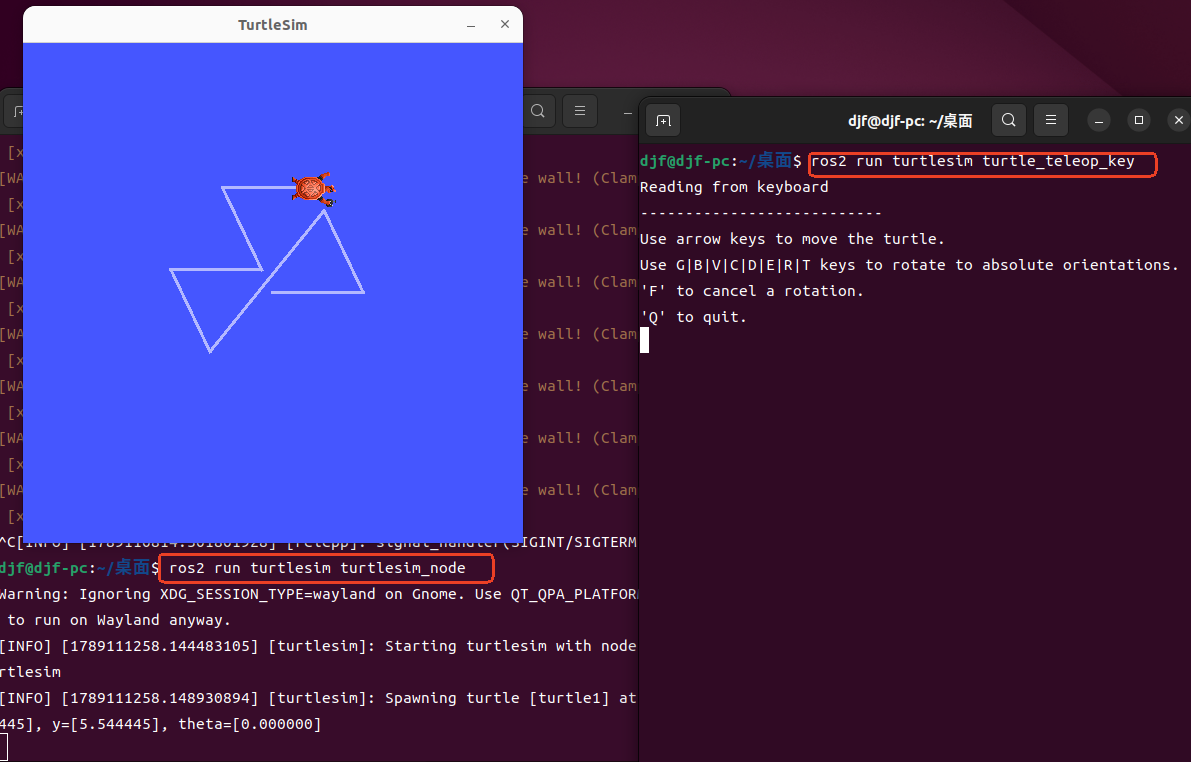Click the "ros2 run turtlesim turtlesim_node" command

[317, 568]
